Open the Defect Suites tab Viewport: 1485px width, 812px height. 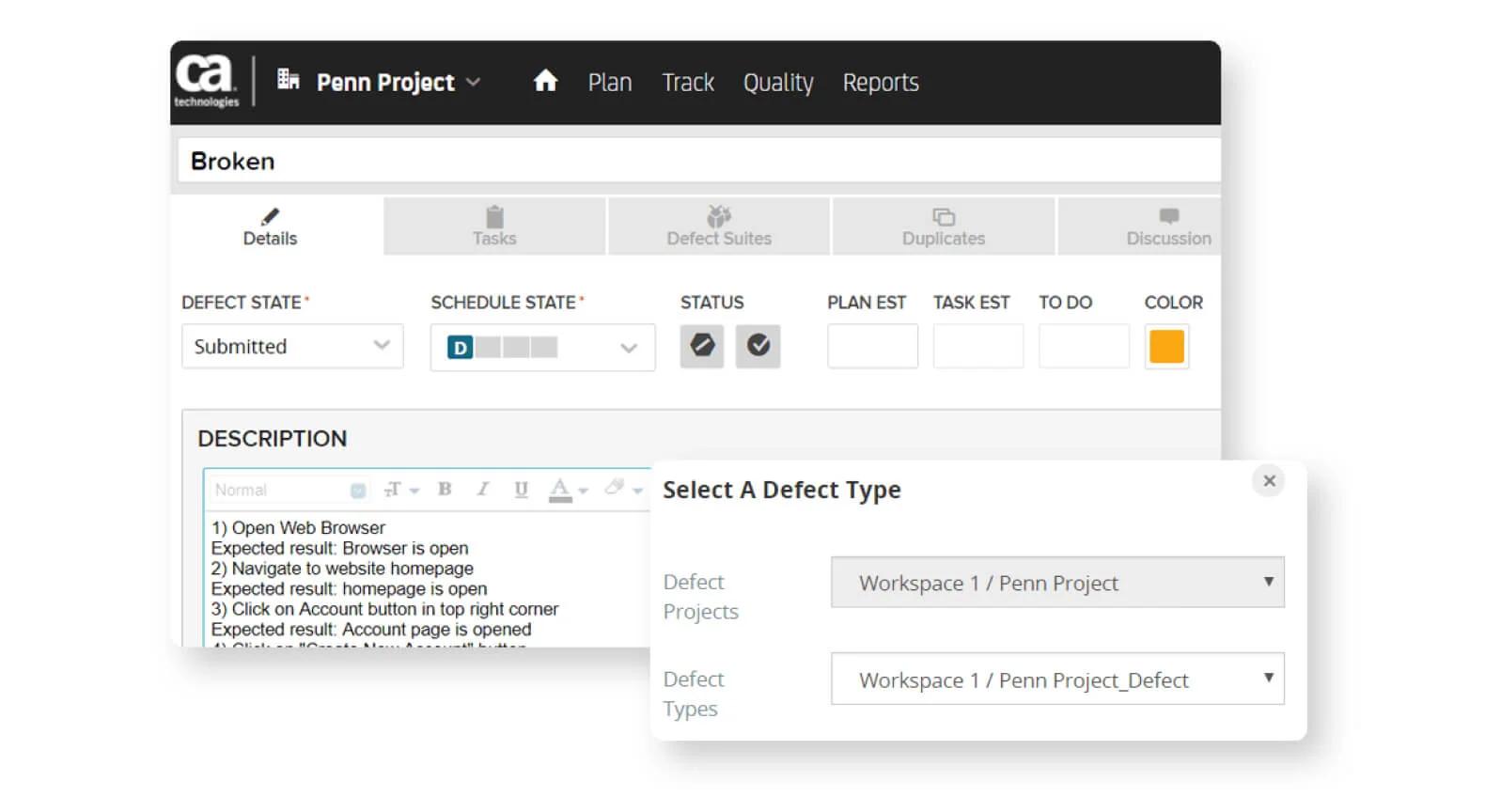point(719,226)
